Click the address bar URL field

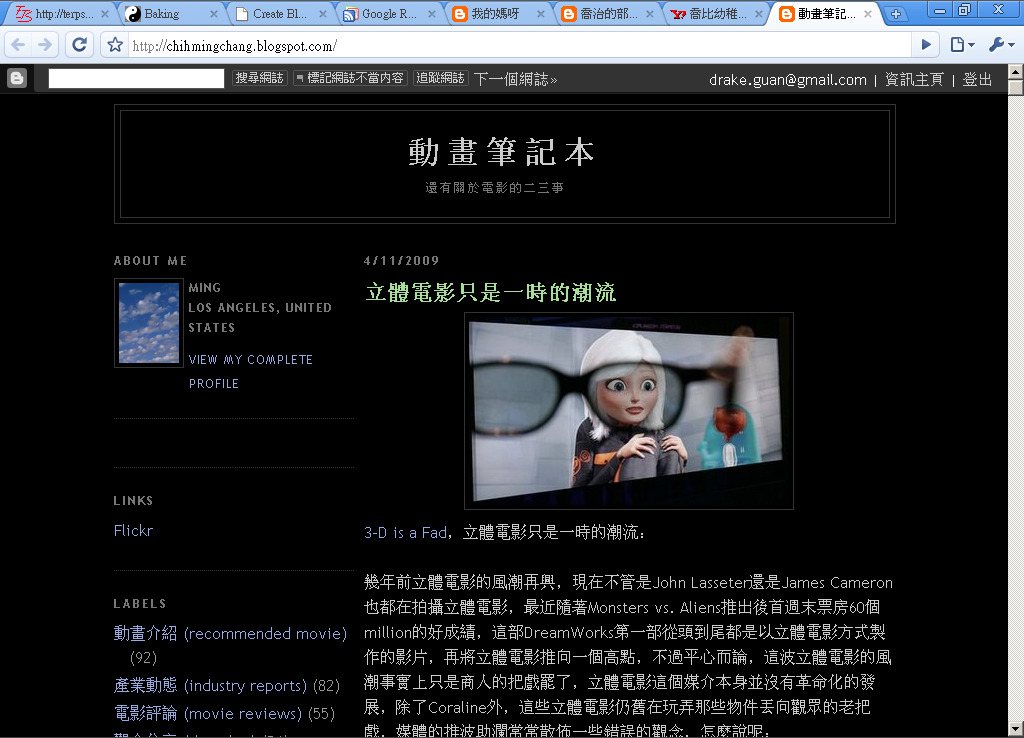pos(519,46)
